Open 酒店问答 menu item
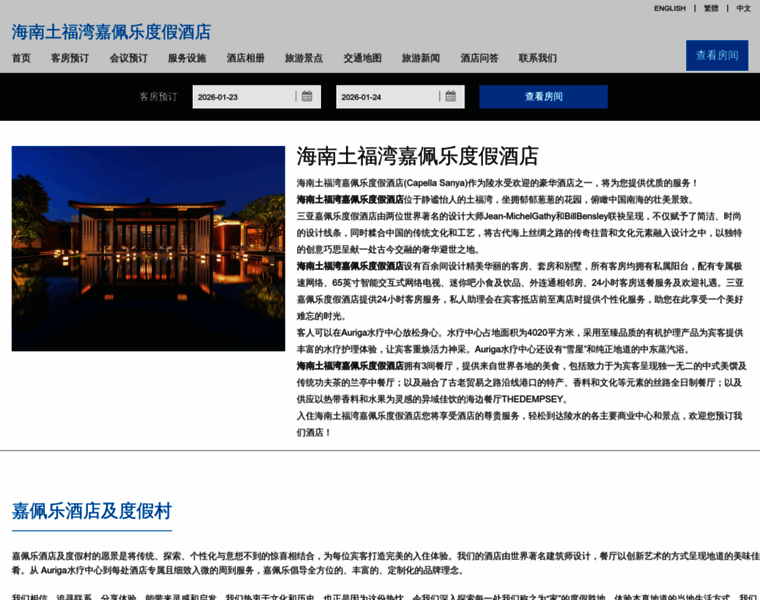Viewport: 760px width, 600px height. point(479,58)
